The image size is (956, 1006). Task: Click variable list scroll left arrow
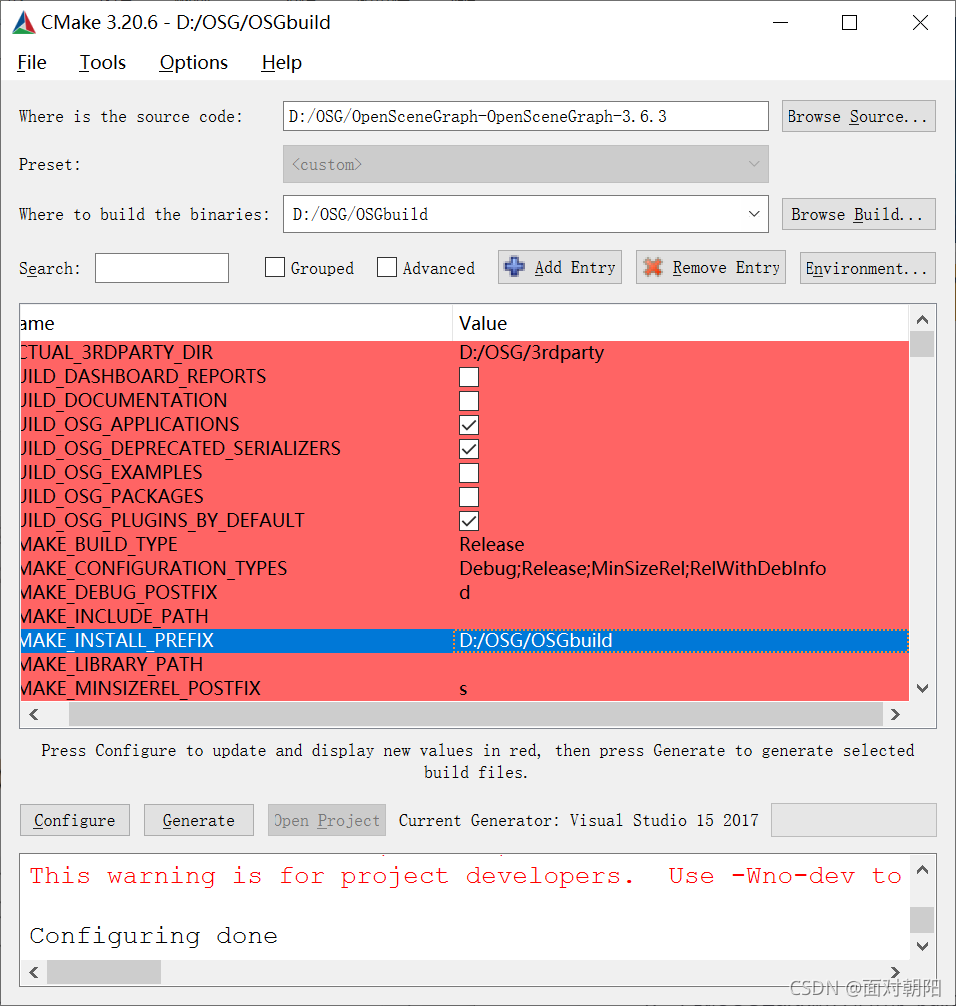pyautogui.click(x=34, y=714)
